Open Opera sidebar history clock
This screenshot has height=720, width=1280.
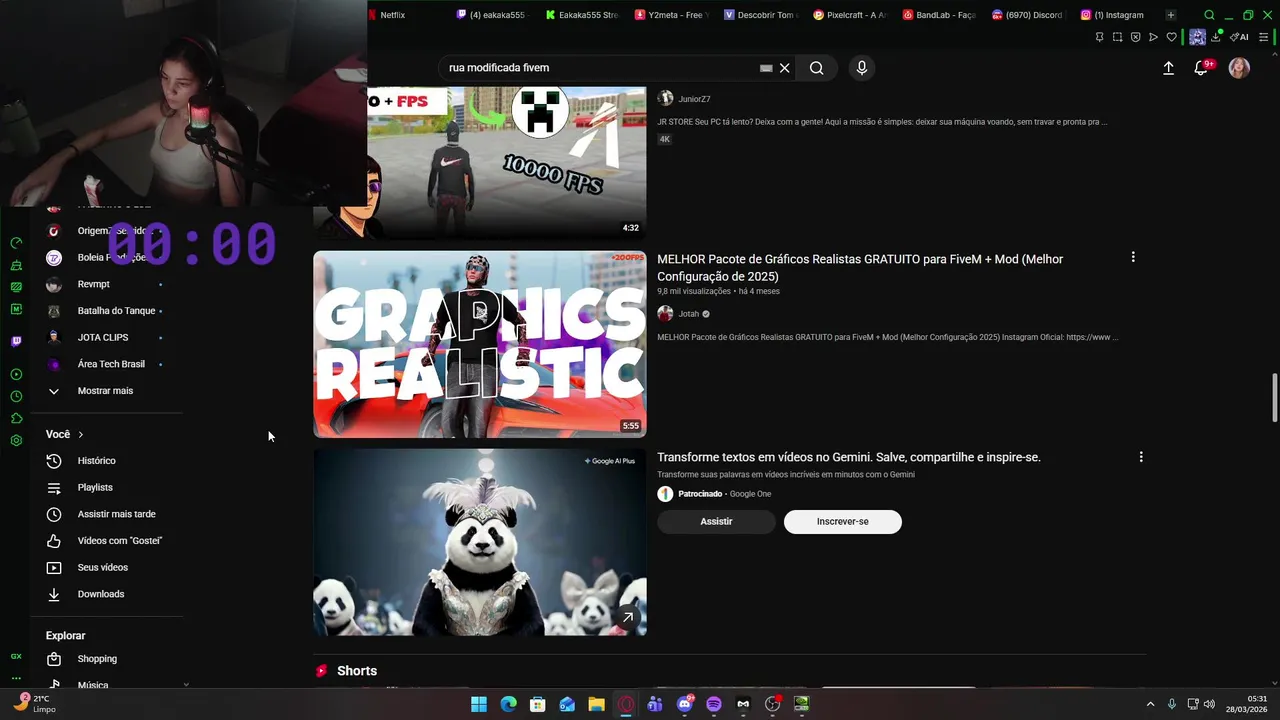pos(16,396)
